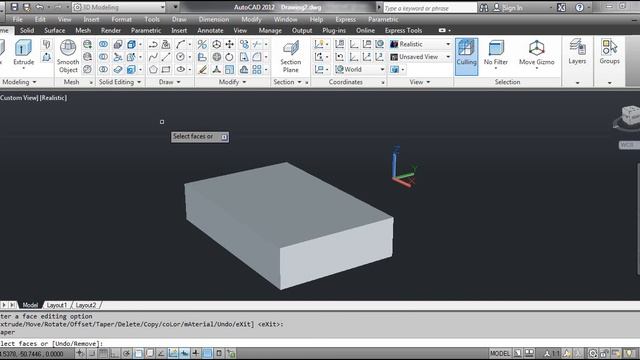Open the Dimension menu
Screen dimensions: 640x360
pyautogui.click(x=214, y=19)
